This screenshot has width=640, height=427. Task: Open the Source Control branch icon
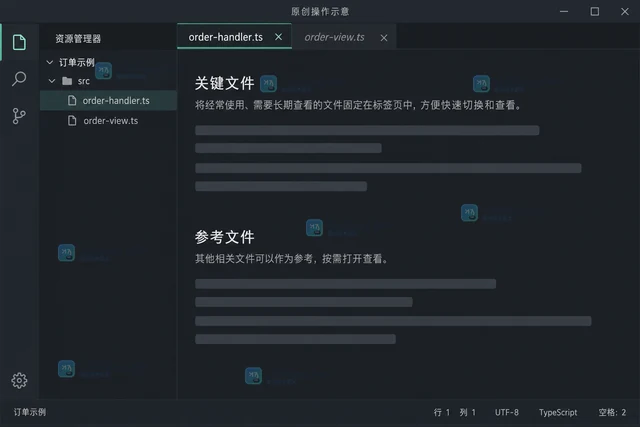(19, 116)
